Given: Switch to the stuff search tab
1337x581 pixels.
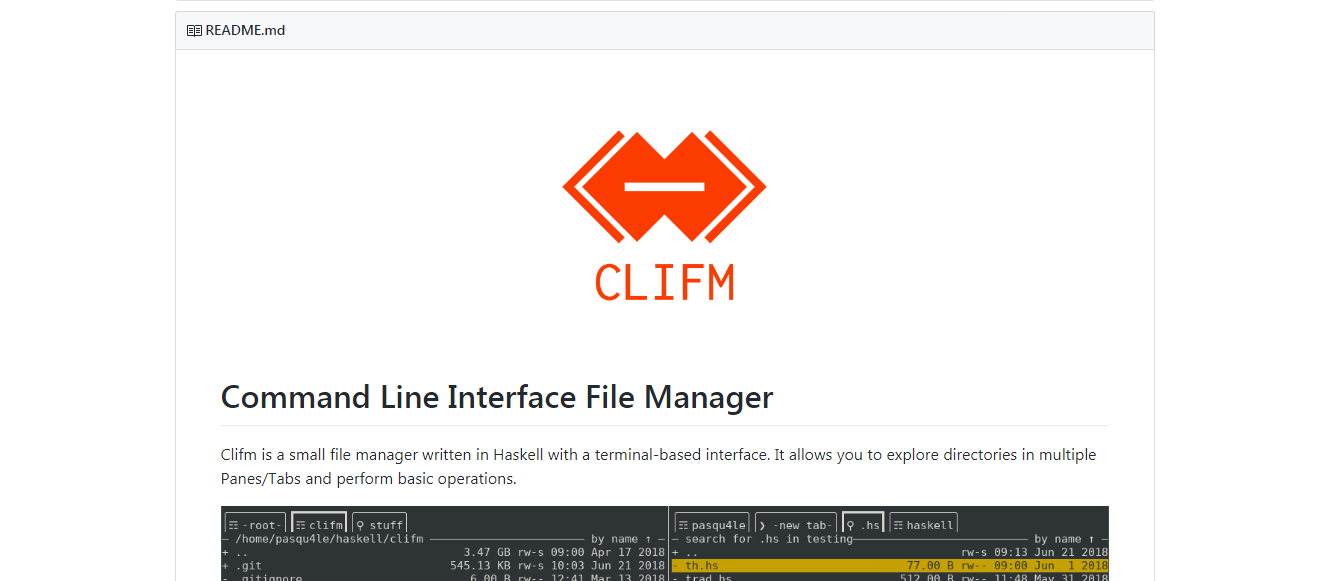Looking at the screenshot, I should (x=379, y=524).
